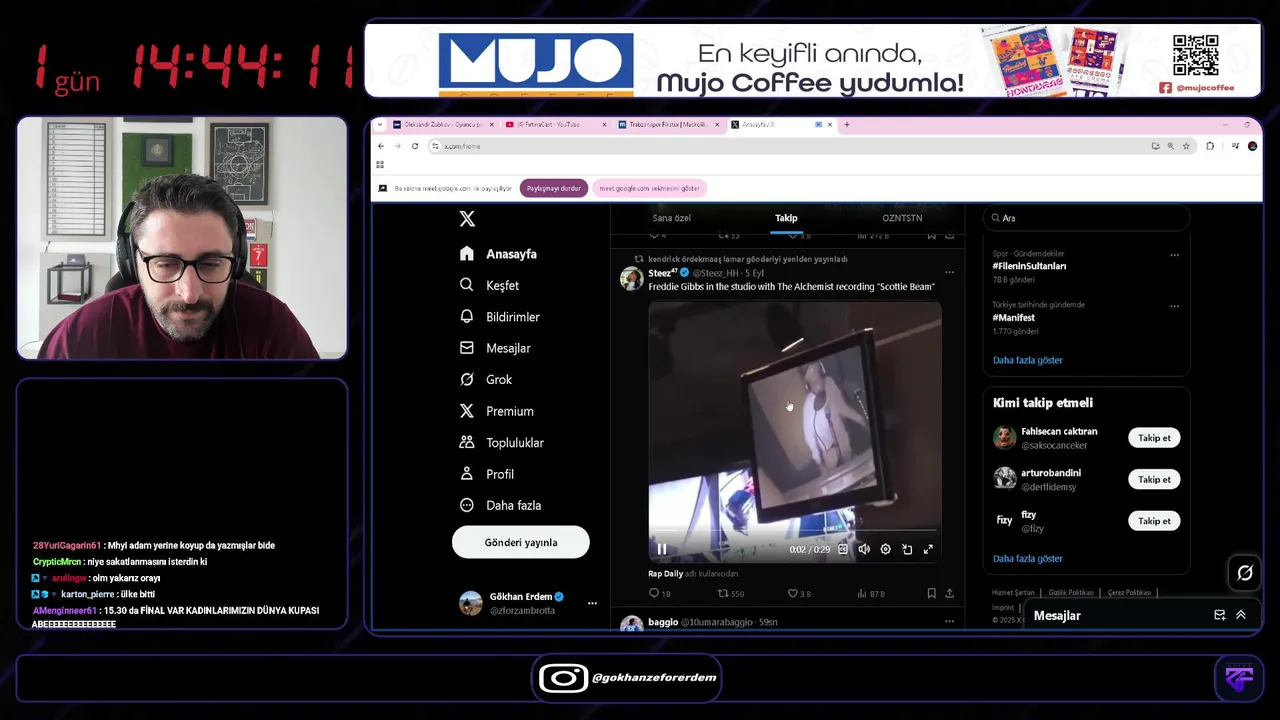Image resolution: width=1280 pixels, height=720 pixels.
Task: Open the #FileninSultanları trending topic
Action: (x=1029, y=266)
